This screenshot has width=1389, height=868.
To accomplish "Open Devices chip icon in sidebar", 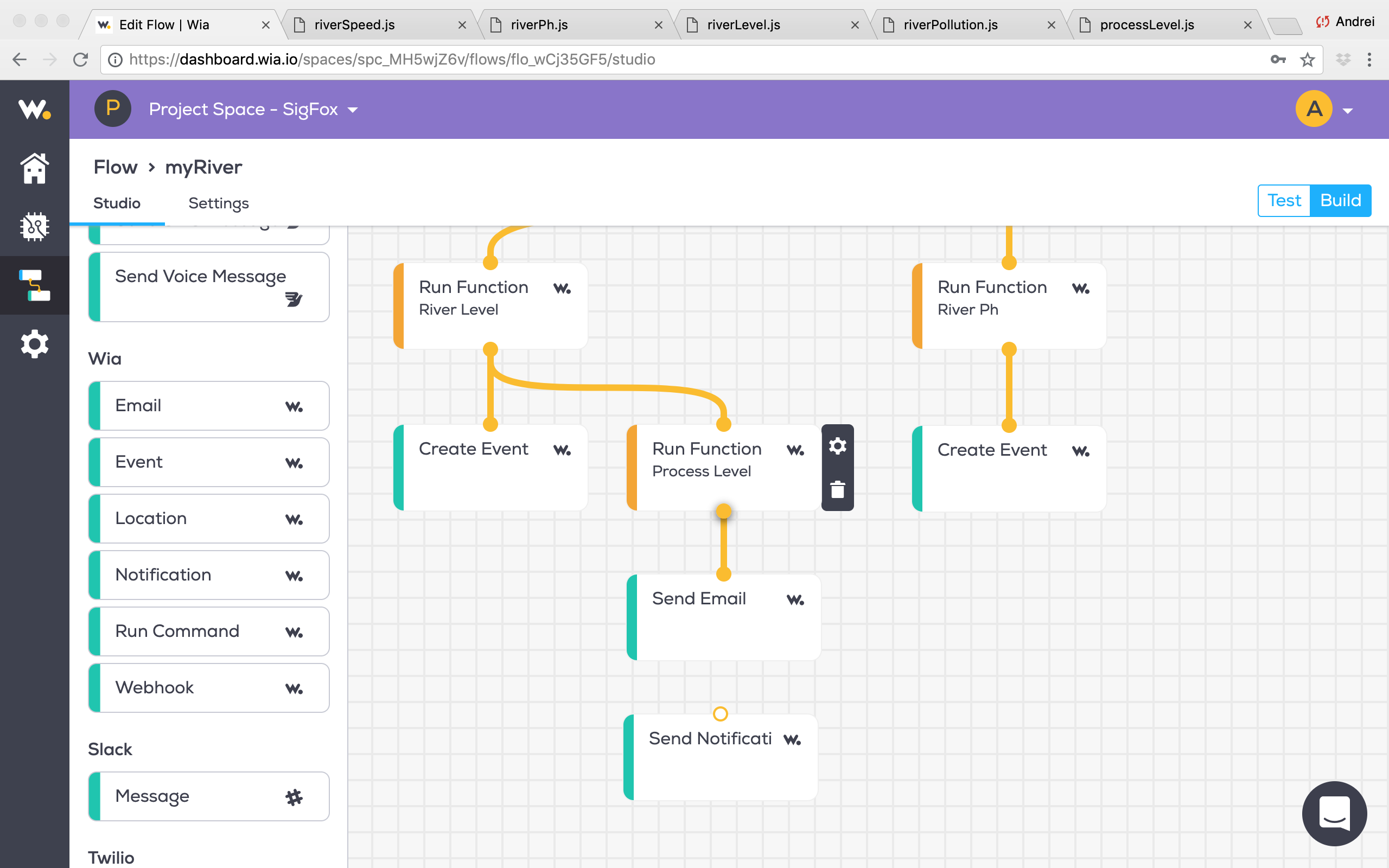I will (x=34, y=227).
